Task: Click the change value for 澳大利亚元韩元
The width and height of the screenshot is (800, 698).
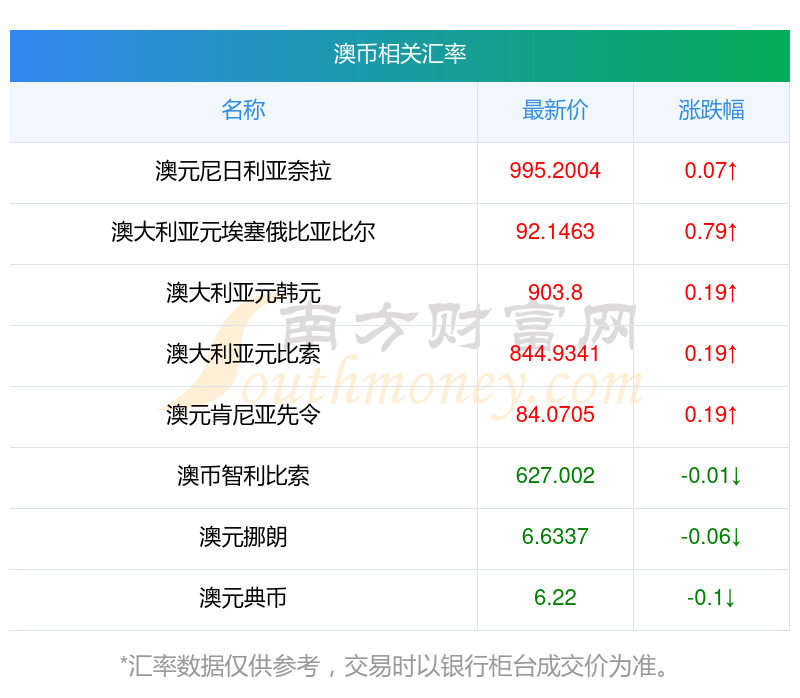Action: pyautogui.click(x=711, y=292)
